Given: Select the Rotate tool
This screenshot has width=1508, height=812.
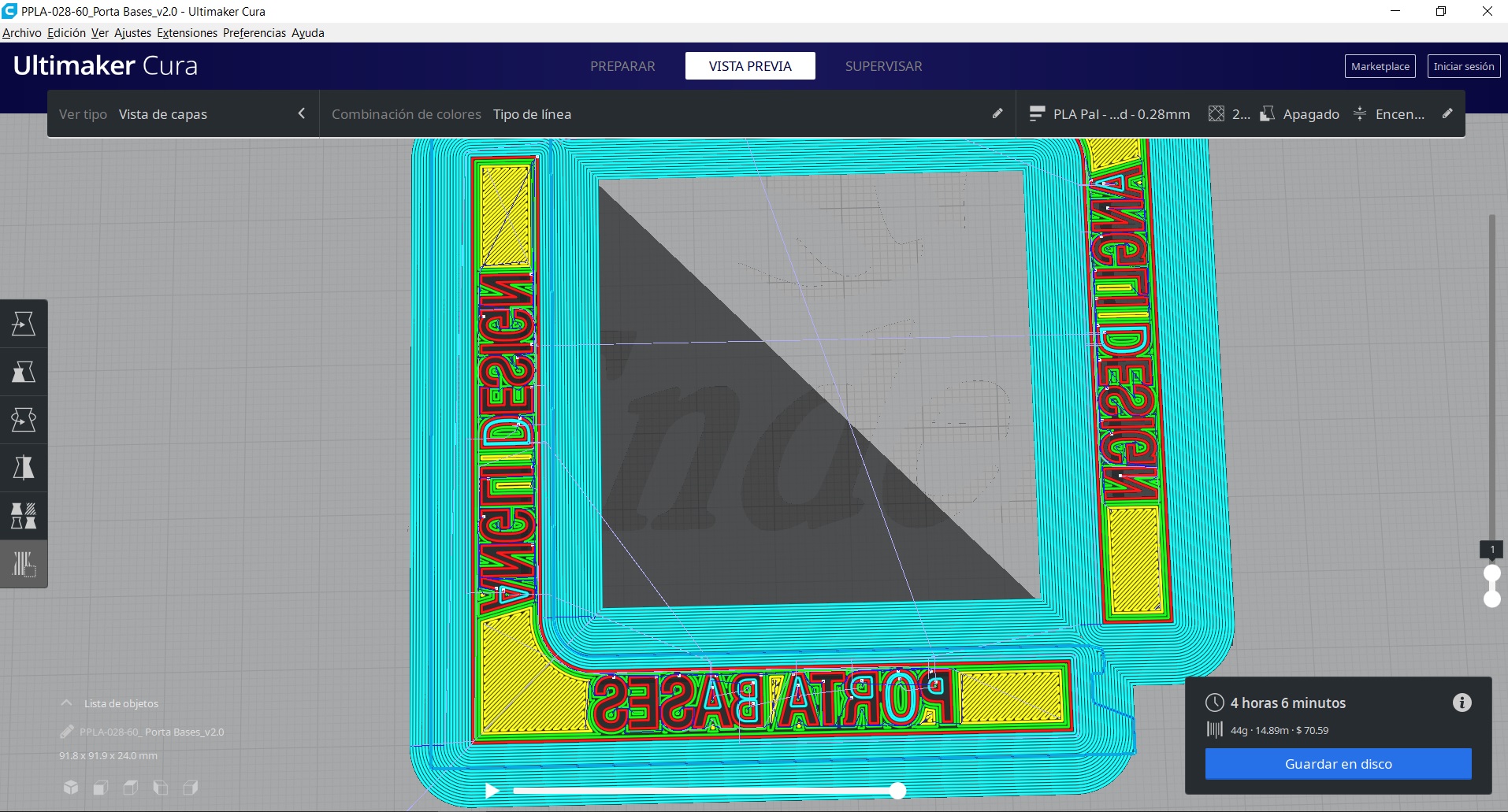Looking at the screenshot, I should (x=24, y=419).
